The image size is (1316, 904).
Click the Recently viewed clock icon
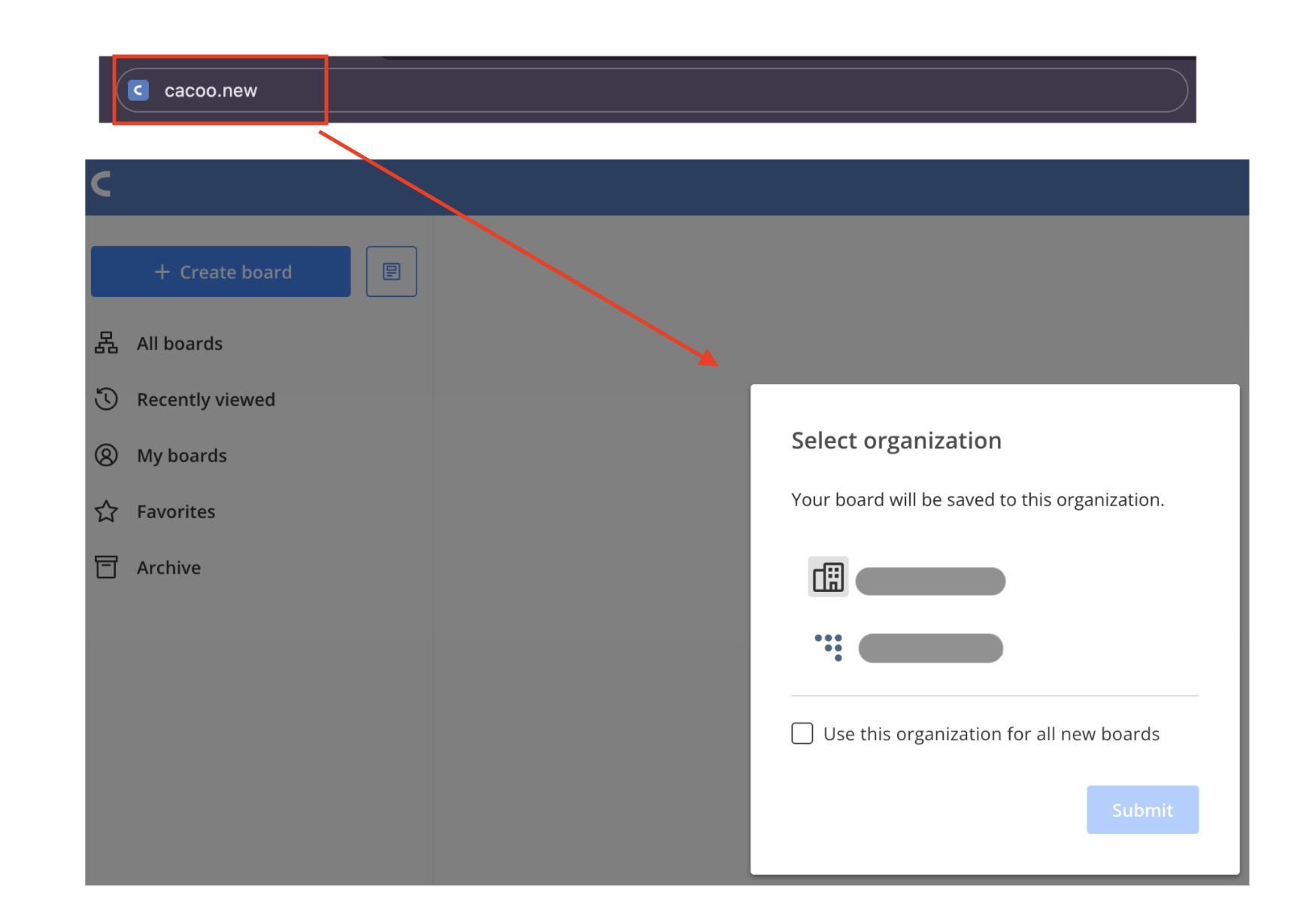coord(106,399)
